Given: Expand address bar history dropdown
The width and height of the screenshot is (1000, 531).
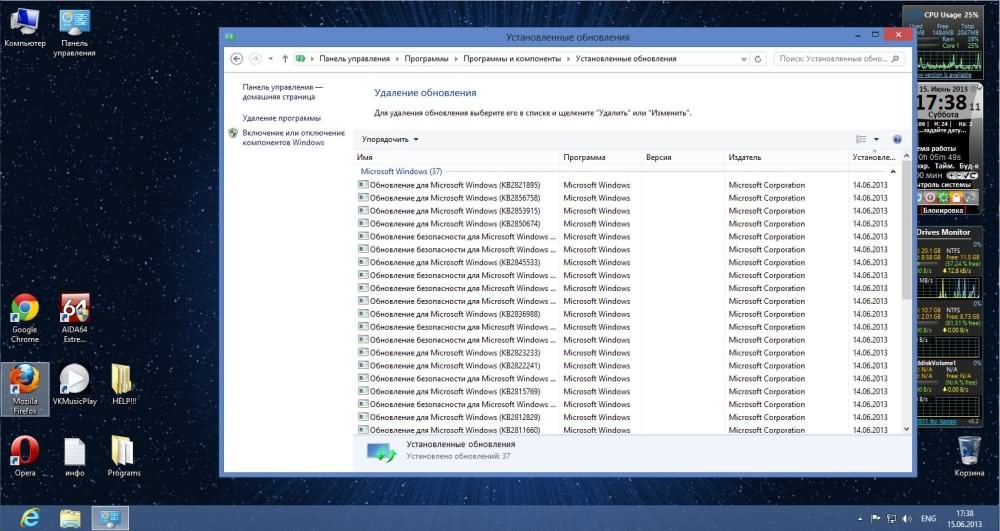Looking at the screenshot, I should tap(747, 59).
